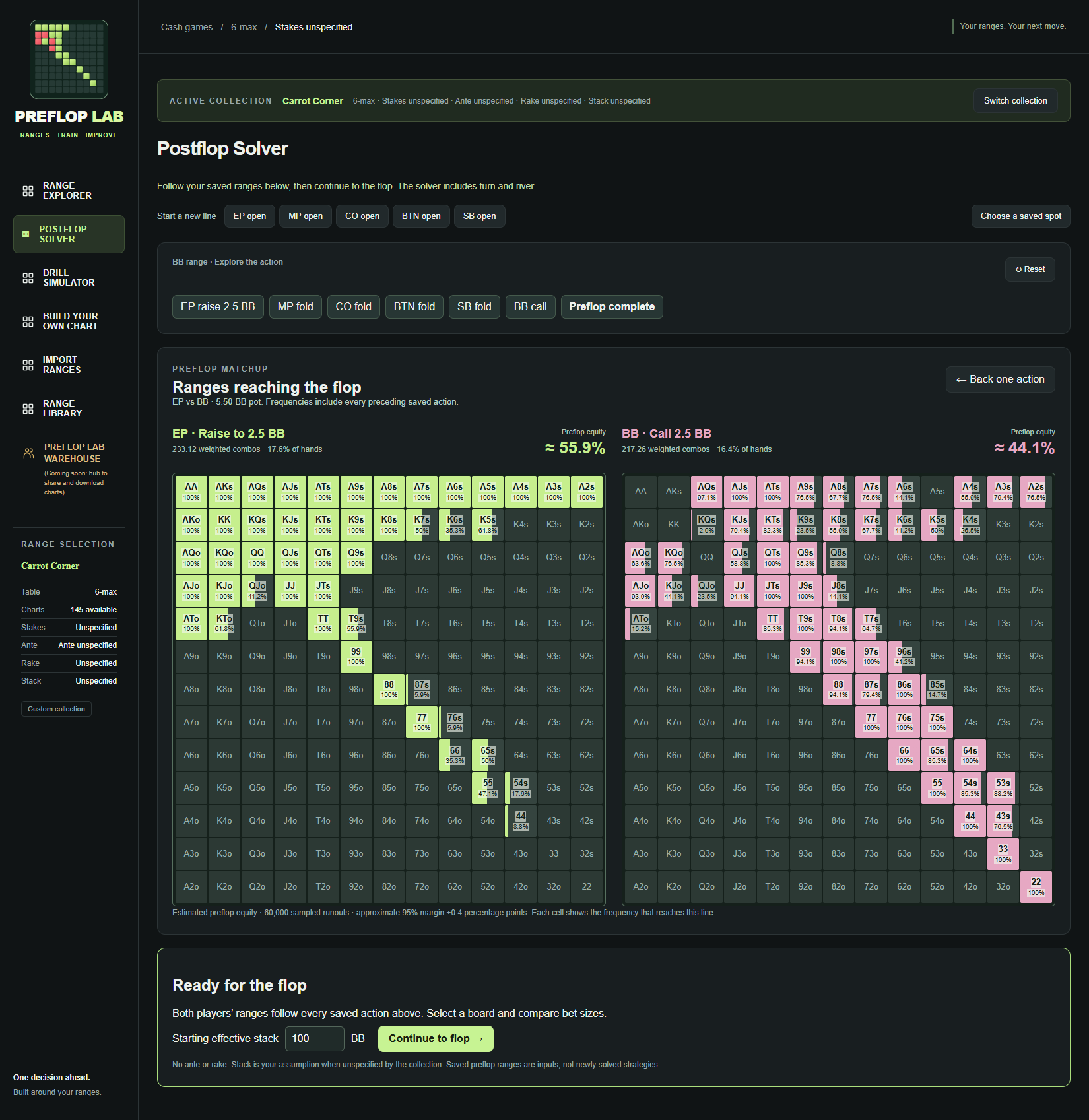Open Build Your Own Chart
The height and width of the screenshot is (1120, 1089).
[x=69, y=321]
